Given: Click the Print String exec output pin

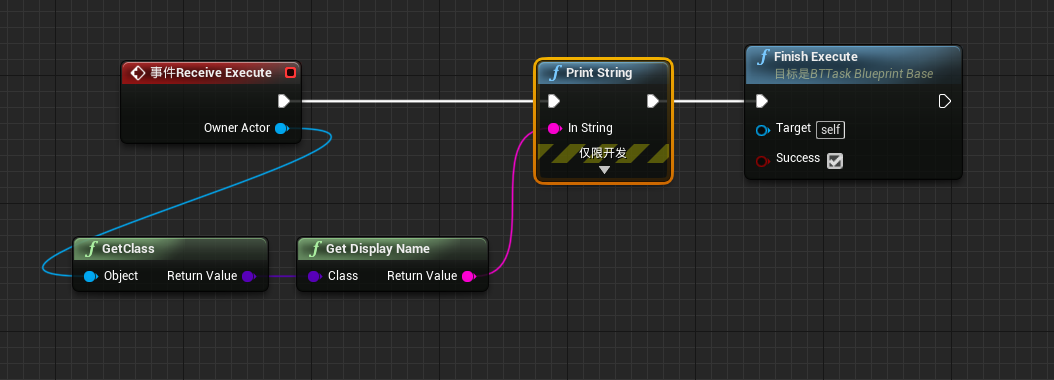Looking at the screenshot, I should click(653, 101).
